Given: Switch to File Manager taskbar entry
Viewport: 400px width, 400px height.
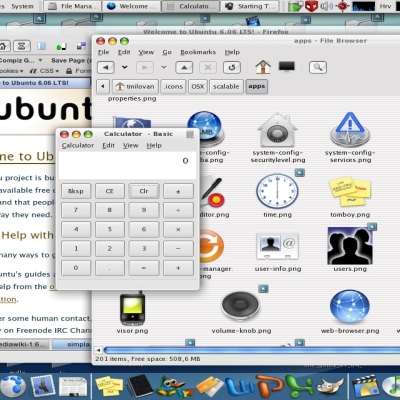Looking at the screenshot, I should point(73,6).
